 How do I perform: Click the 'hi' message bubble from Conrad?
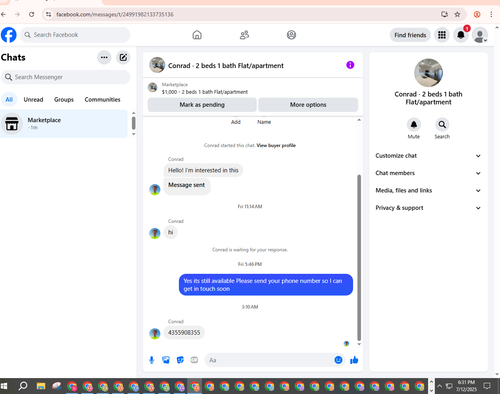(170, 232)
